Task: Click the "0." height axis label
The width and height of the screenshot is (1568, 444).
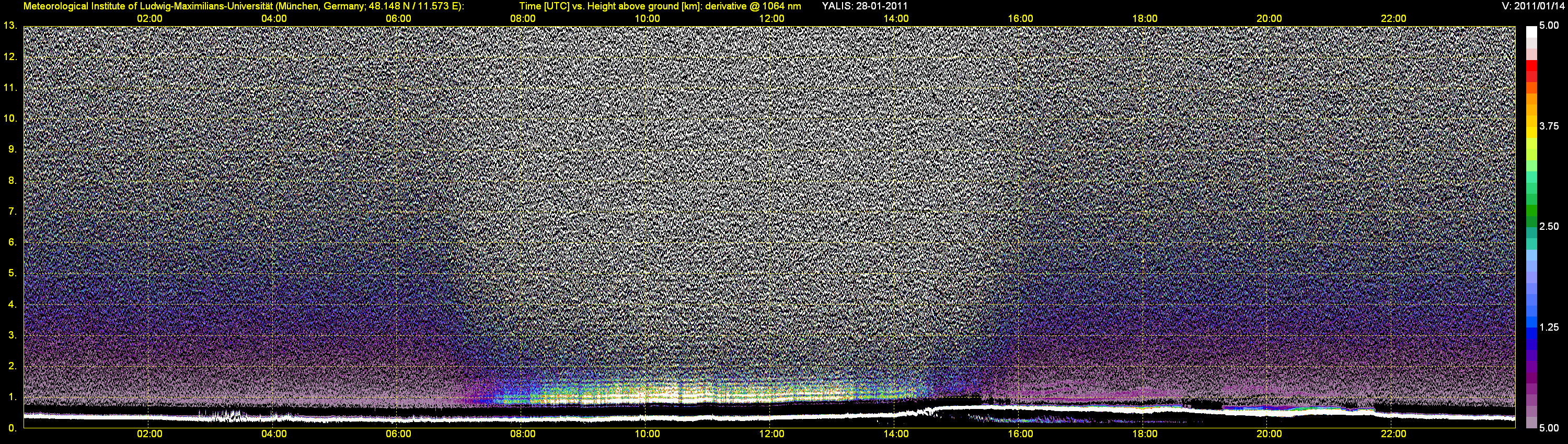Action: (13, 428)
